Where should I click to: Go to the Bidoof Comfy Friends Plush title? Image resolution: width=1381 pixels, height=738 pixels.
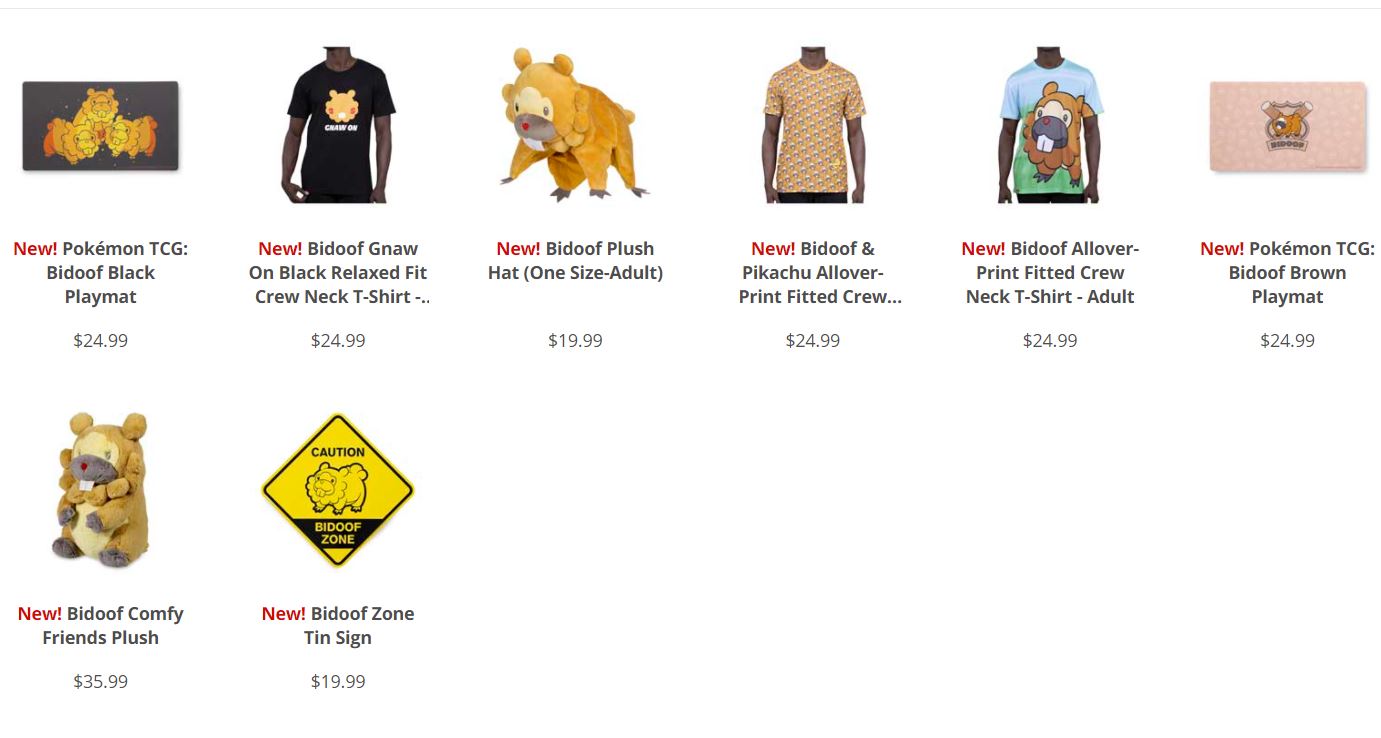[100, 625]
